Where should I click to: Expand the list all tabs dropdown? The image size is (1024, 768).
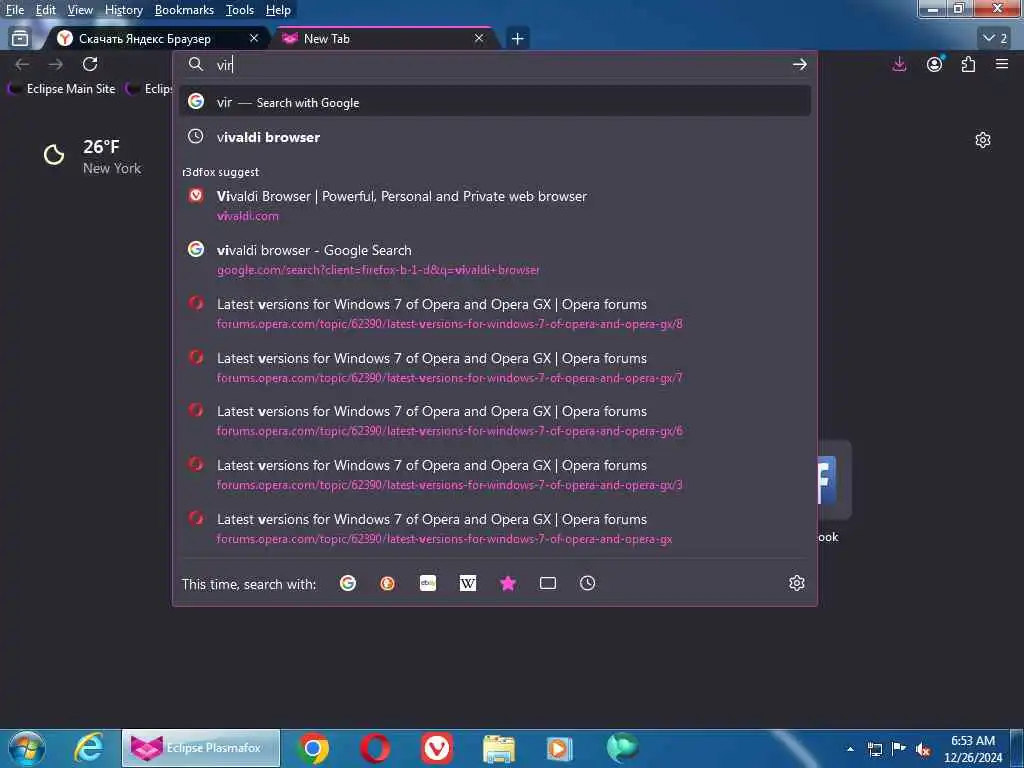pos(995,39)
